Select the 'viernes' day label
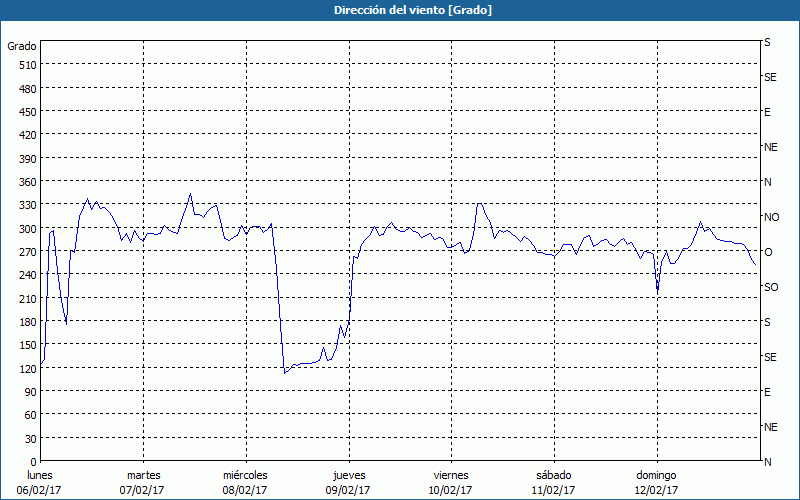Image resolution: width=800 pixels, height=500 pixels. pos(450,475)
